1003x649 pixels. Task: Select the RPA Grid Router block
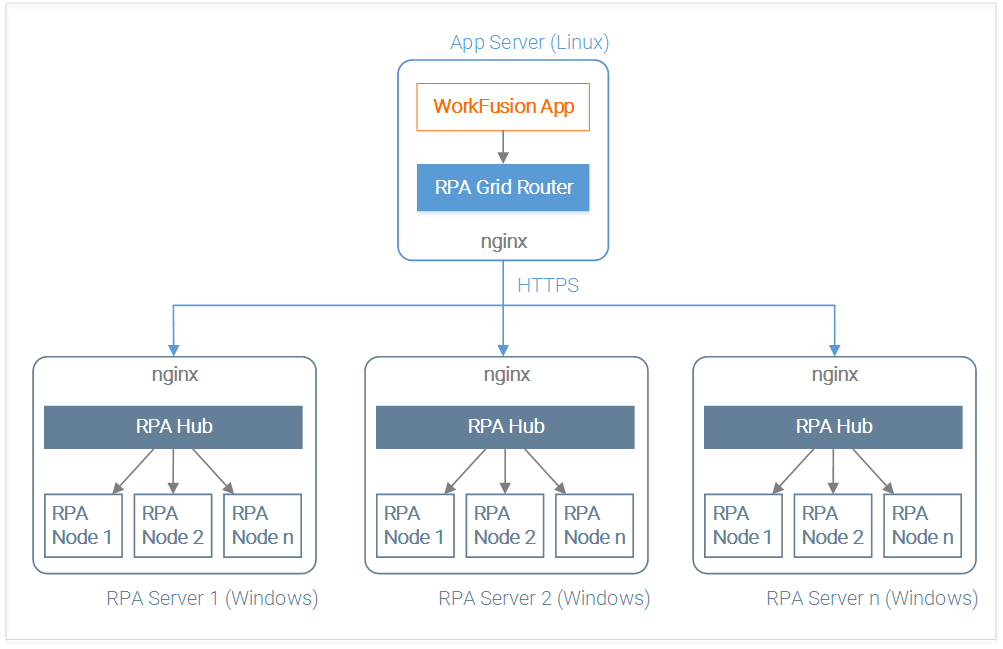[x=503, y=187]
